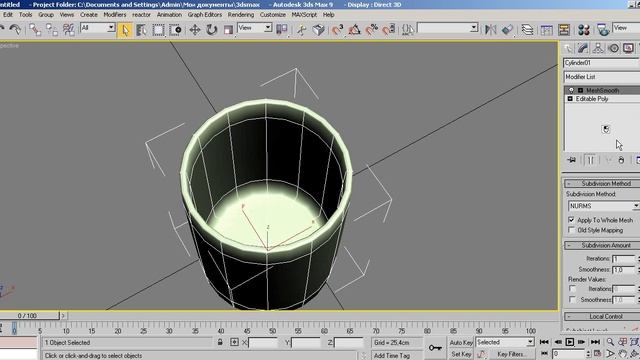Activate the Select and Scale tool
Screen dimensions: 640x360
pyautogui.click(x=229, y=30)
